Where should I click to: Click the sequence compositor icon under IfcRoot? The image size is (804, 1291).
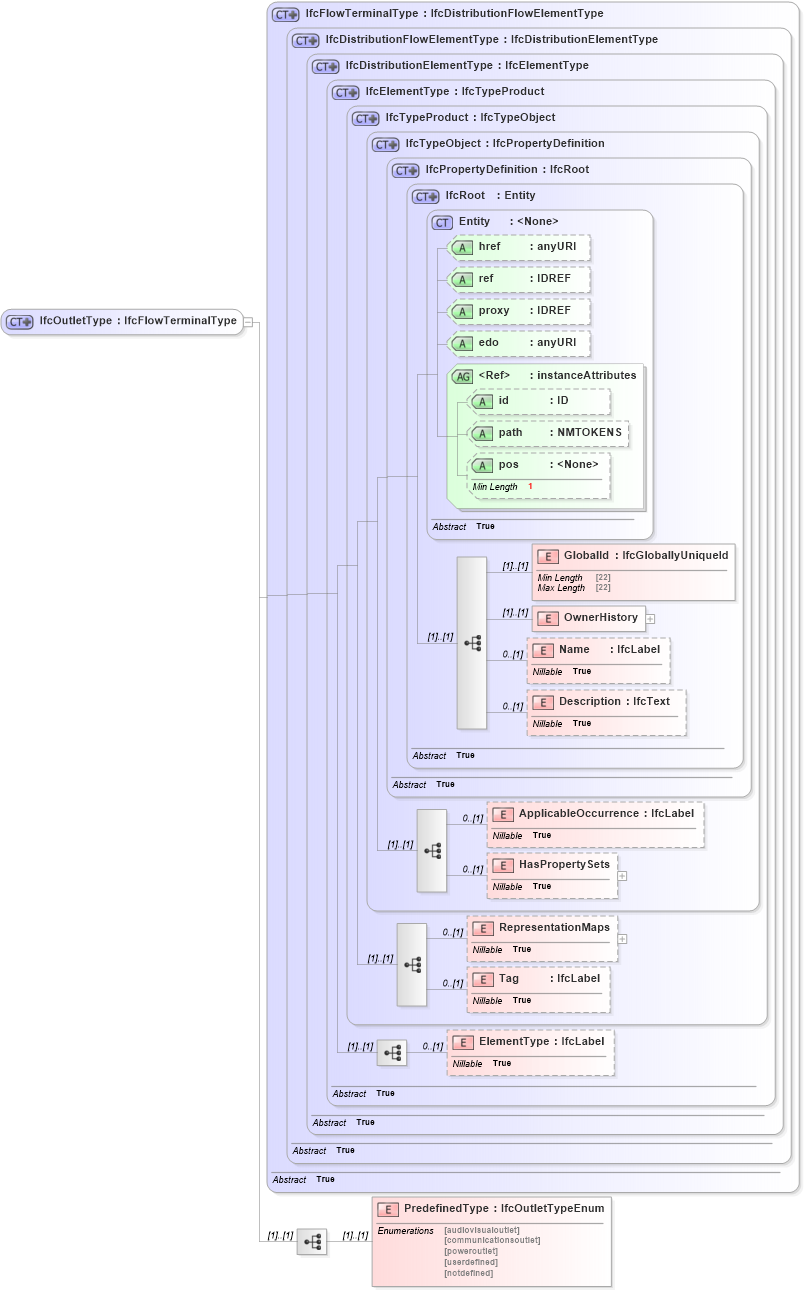point(471,642)
